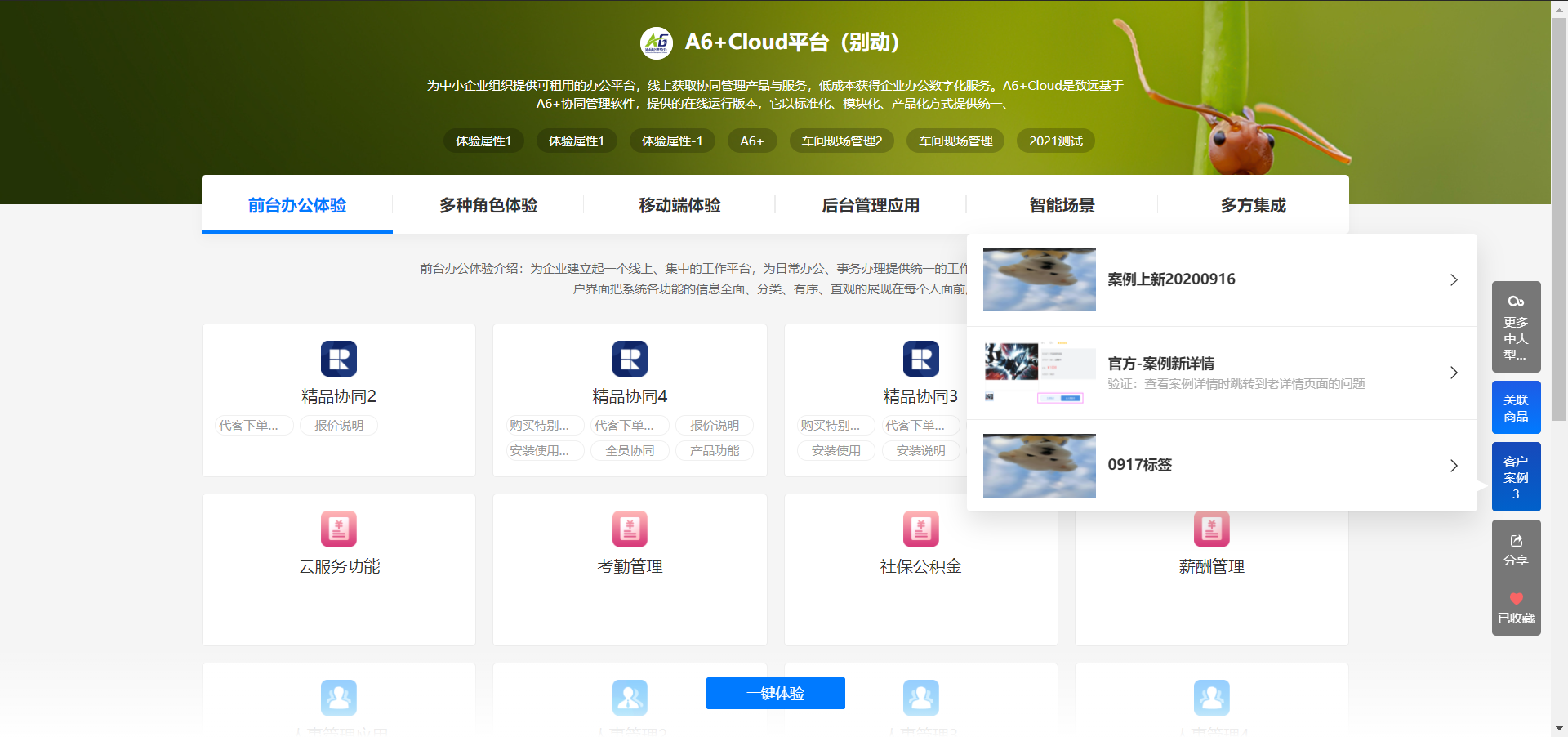
Task: Select the first 体验属性1 tag
Action: pyautogui.click(x=483, y=141)
